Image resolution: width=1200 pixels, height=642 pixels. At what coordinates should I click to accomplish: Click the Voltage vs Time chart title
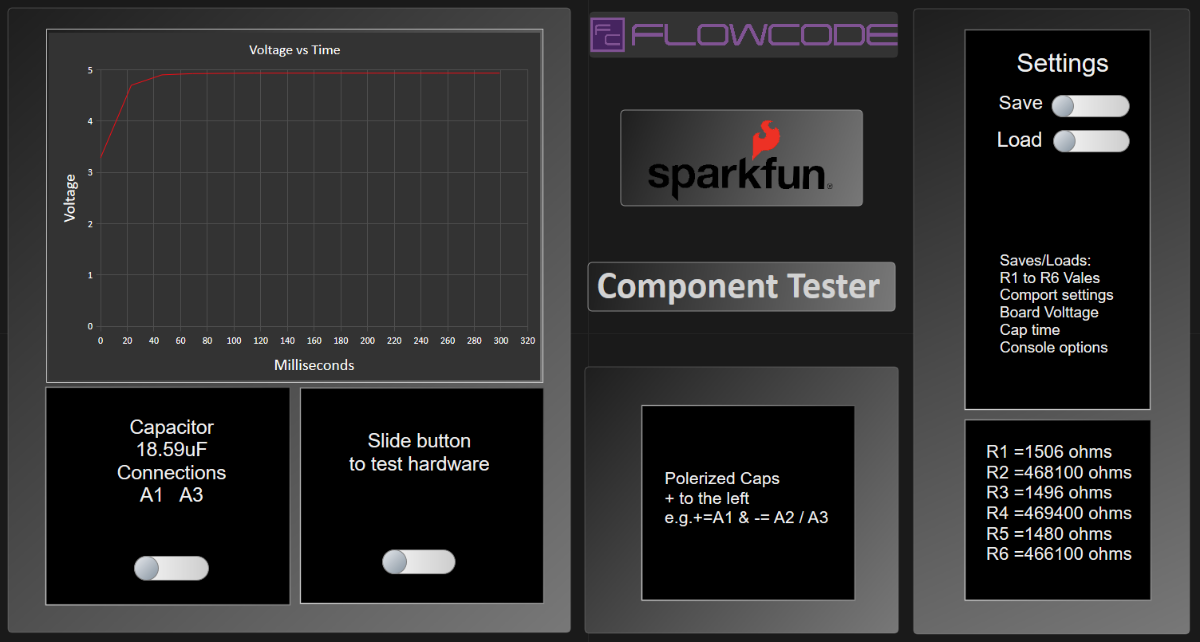[x=294, y=49]
